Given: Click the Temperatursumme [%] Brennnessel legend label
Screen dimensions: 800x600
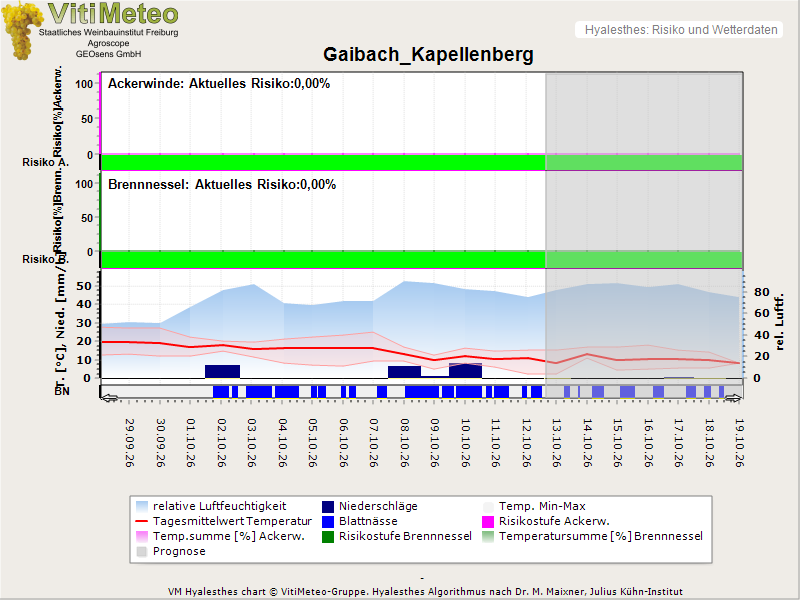Looking at the screenshot, I should (601, 536).
